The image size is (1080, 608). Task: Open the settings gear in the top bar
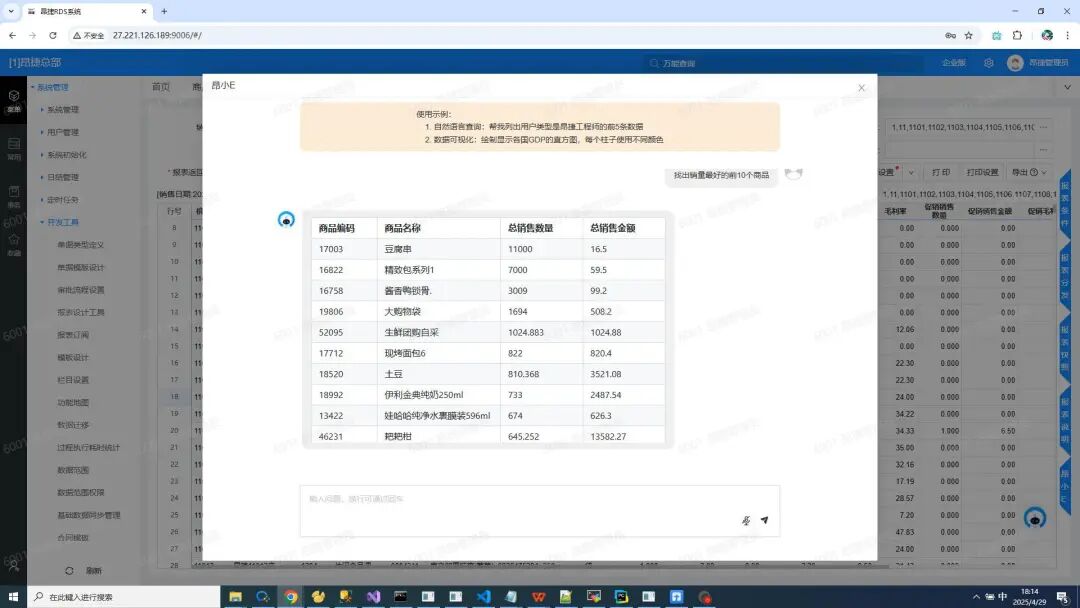click(x=988, y=62)
